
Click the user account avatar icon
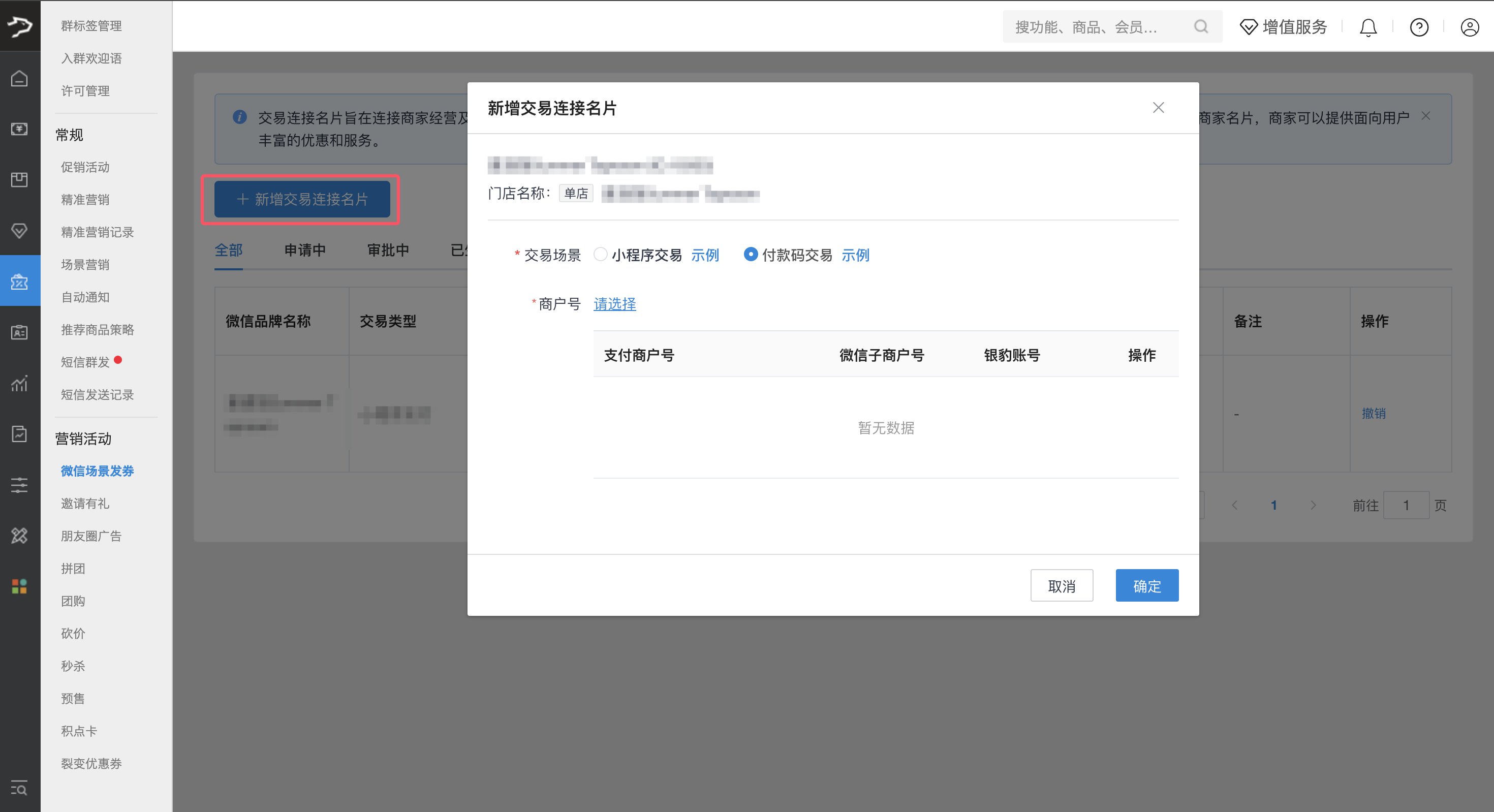(x=1469, y=27)
